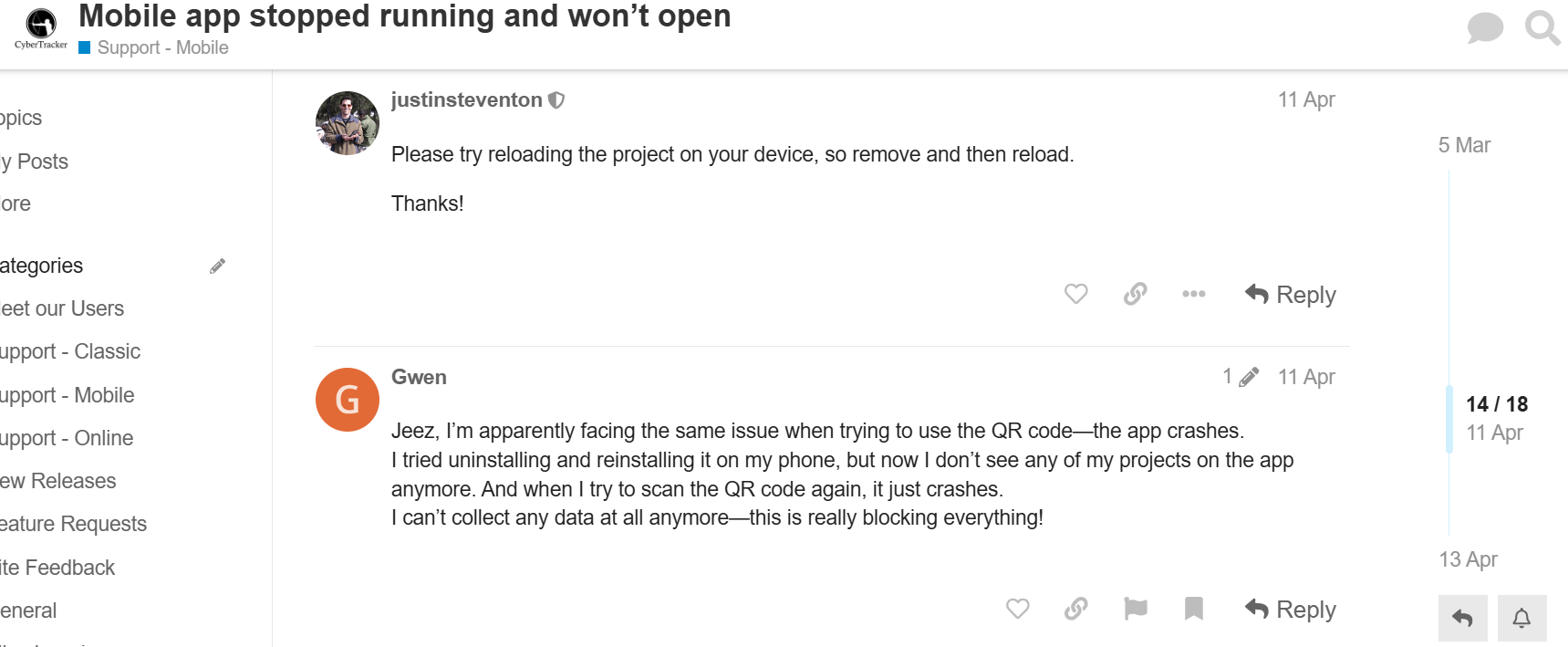Open Gwen's avatar profile
Image resolution: width=1568 pixels, height=647 pixels.
[x=348, y=400]
